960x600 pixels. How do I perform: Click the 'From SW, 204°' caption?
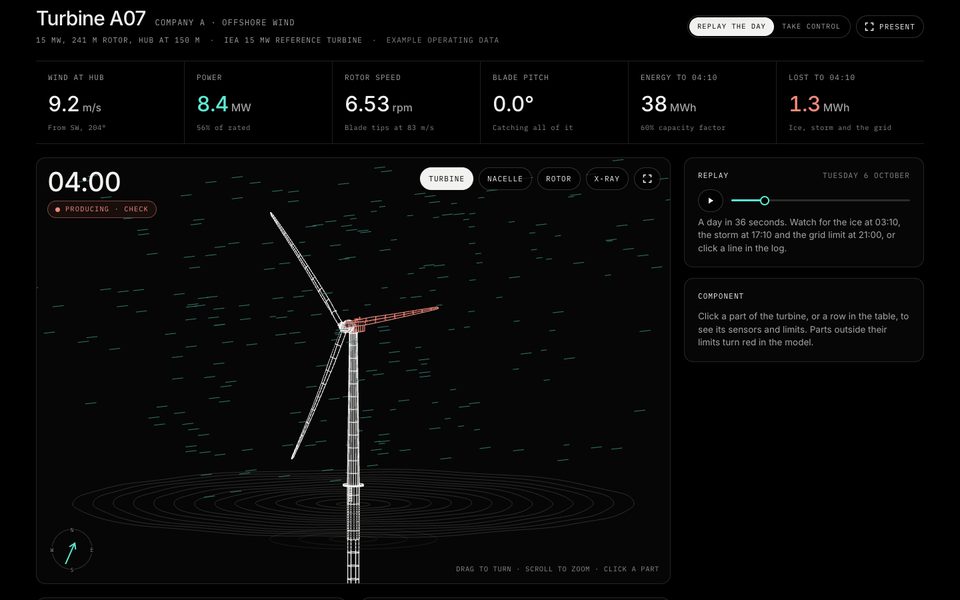point(77,128)
